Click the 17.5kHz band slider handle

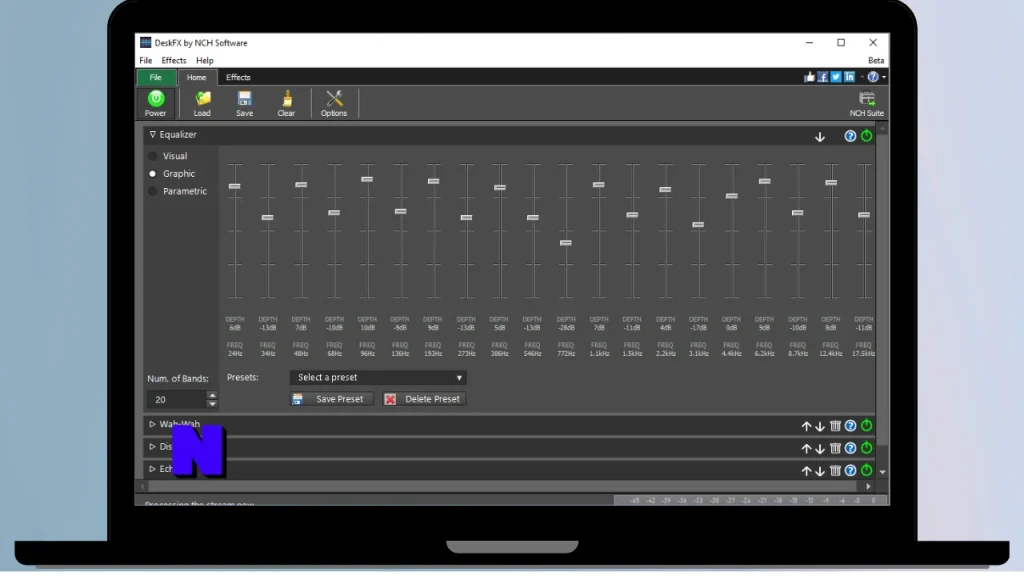(x=863, y=215)
